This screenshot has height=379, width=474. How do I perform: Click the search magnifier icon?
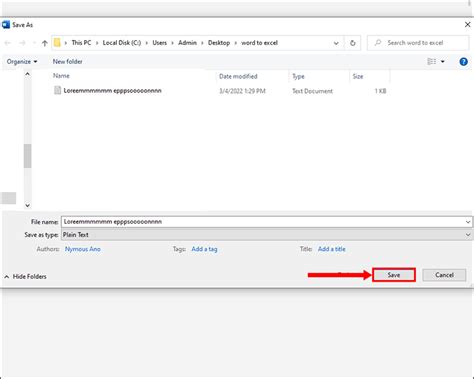pos(378,43)
